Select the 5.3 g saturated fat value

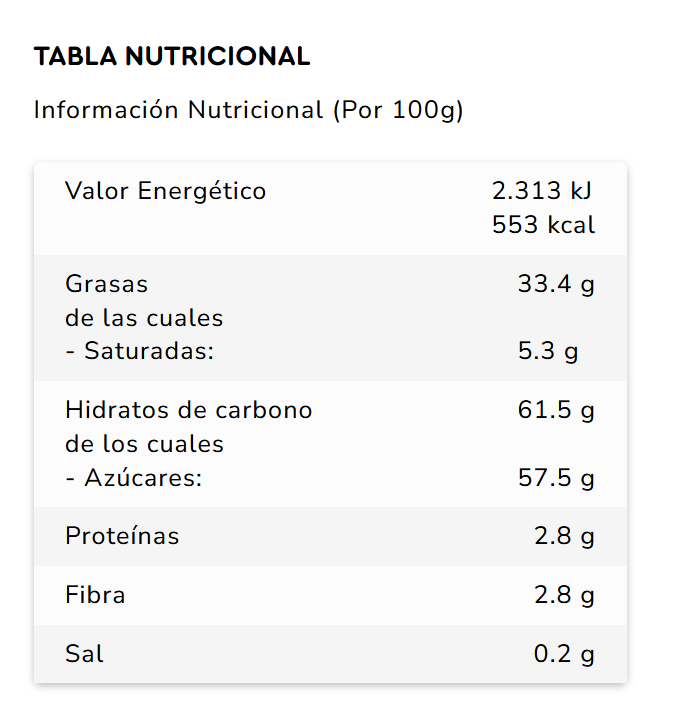click(x=548, y=352)
